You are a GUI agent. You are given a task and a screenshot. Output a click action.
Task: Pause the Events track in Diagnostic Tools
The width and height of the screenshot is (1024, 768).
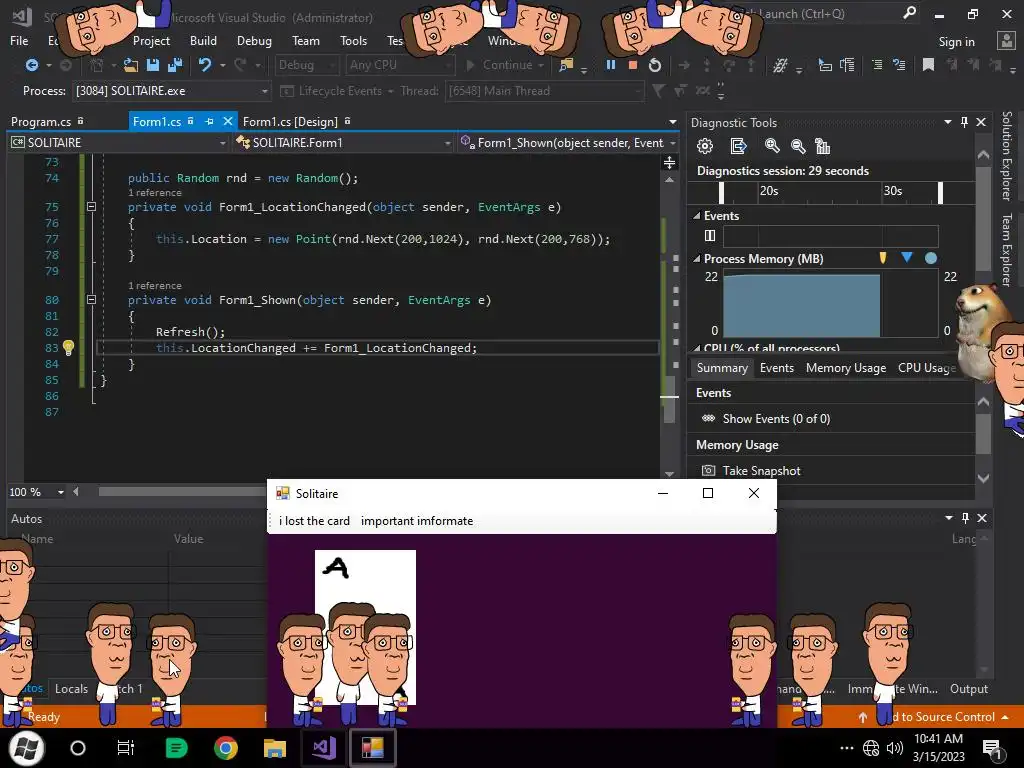710,236
